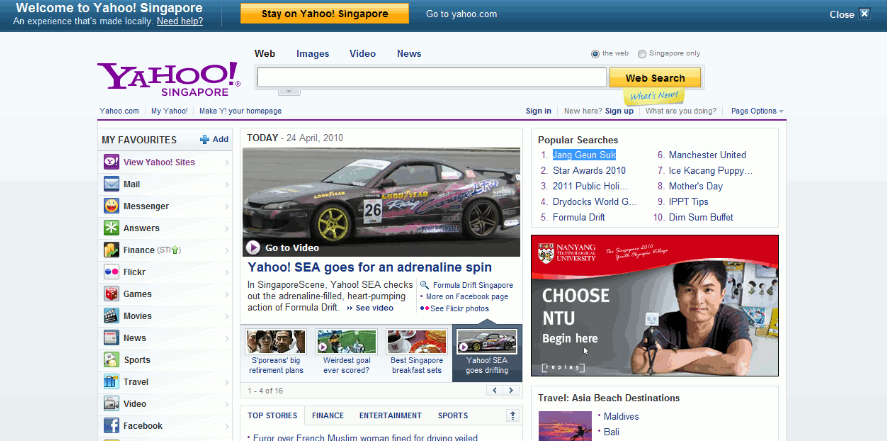Open the Mail envelope icon
This screenshot has height=441, width=887.
(111, 184)
